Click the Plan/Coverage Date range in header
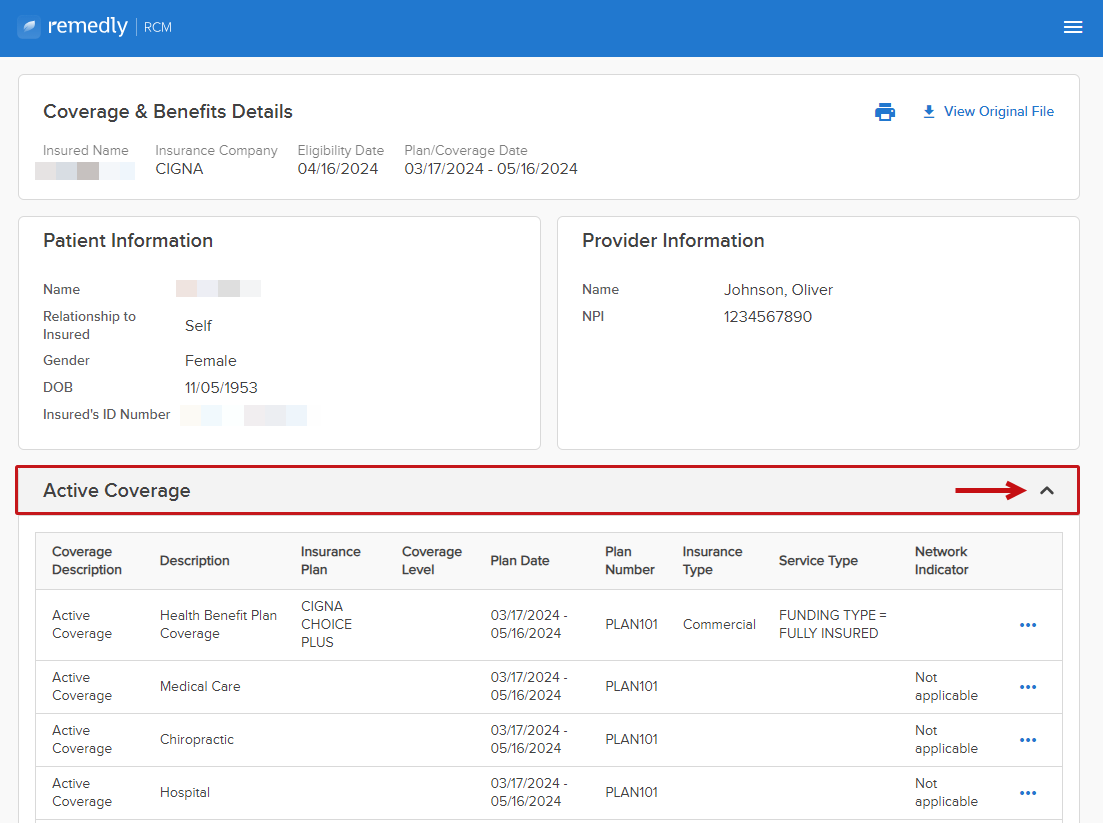Image resolution: width=1103 pixels, height=823 pixels. tap(491, 169)
